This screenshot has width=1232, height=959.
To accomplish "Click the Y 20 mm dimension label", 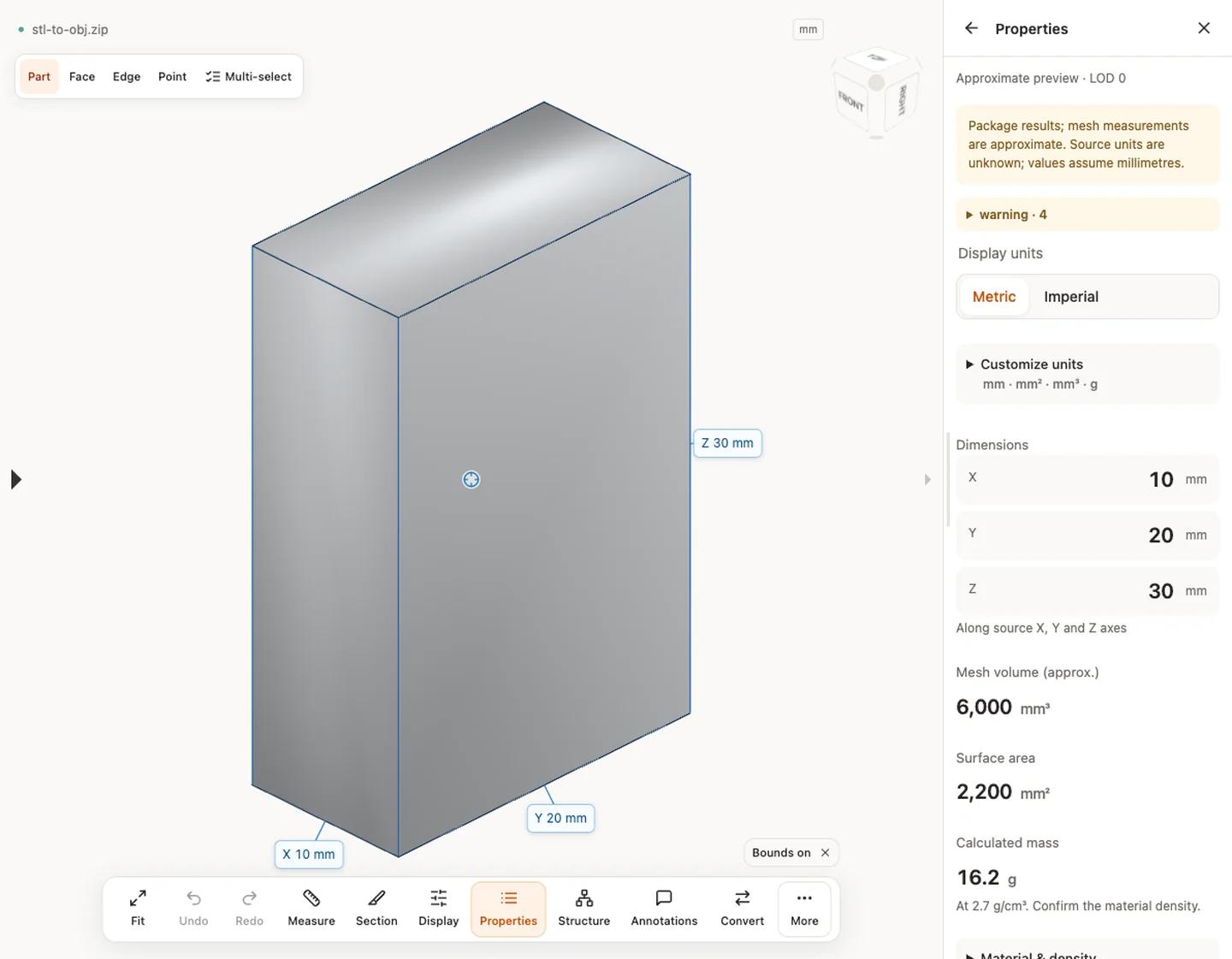I will tap(560, 818).
